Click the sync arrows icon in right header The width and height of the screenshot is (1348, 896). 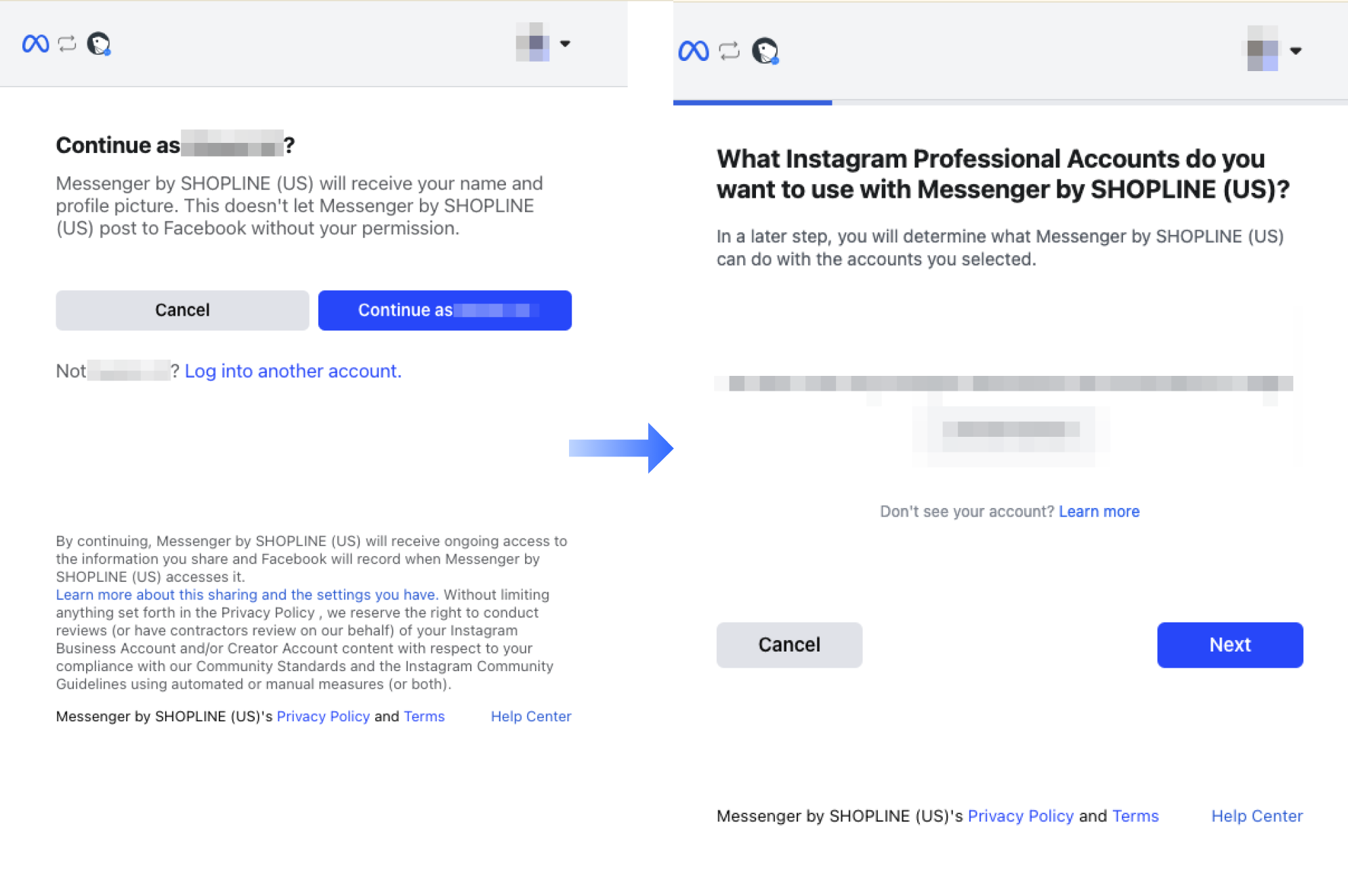(x=729, y=51)
